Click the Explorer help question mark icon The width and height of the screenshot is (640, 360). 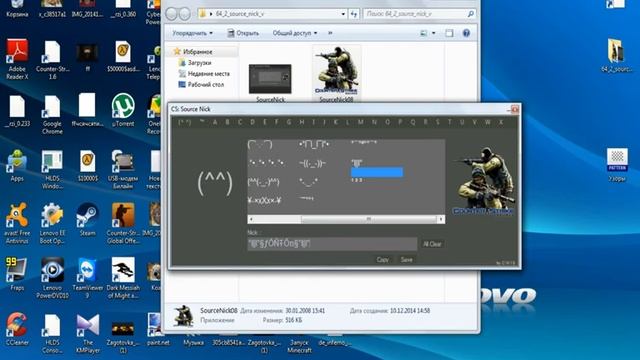point(466,33)
